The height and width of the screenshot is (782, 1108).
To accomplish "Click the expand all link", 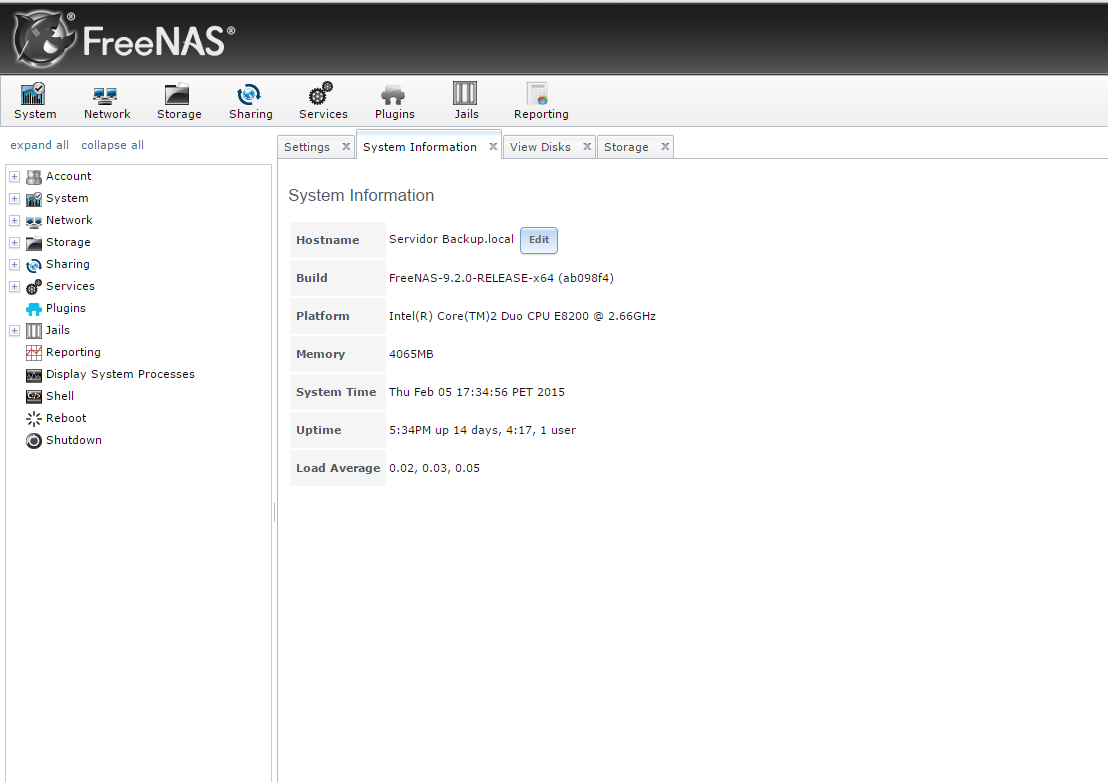I will [40, 145].
